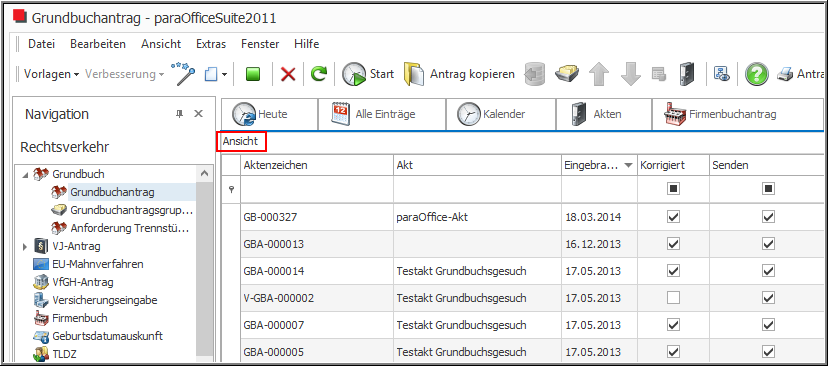
Task: Click the Eingebracht column sort arrow
Action: tap(628, 166)
